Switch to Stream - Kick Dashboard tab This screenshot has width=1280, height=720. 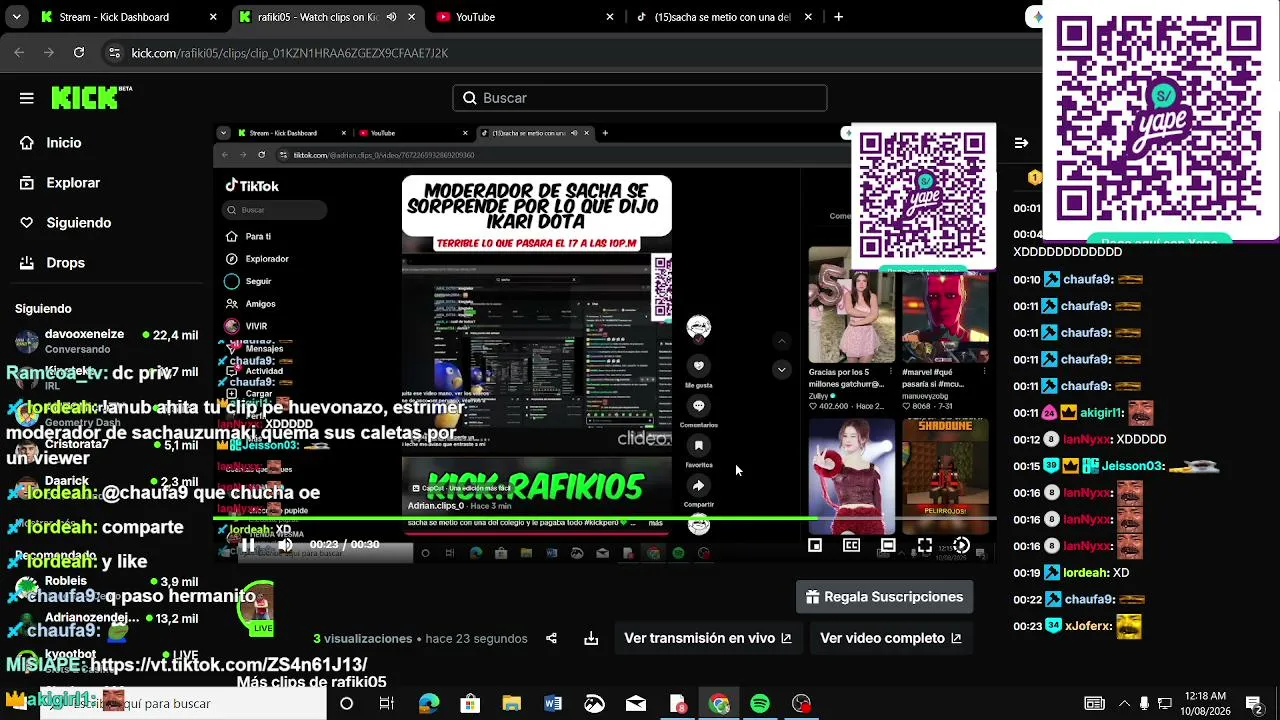coord(128,17)
